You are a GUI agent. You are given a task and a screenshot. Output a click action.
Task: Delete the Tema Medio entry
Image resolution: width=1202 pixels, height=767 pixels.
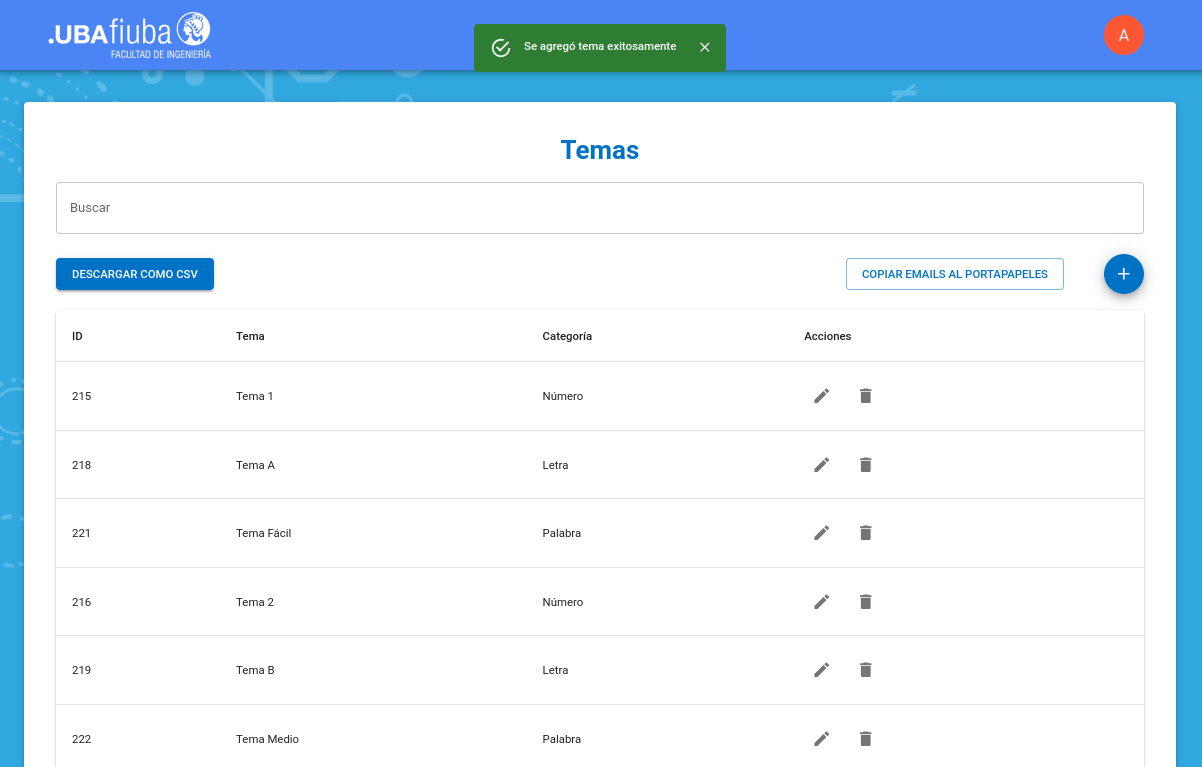coord(866,739)
